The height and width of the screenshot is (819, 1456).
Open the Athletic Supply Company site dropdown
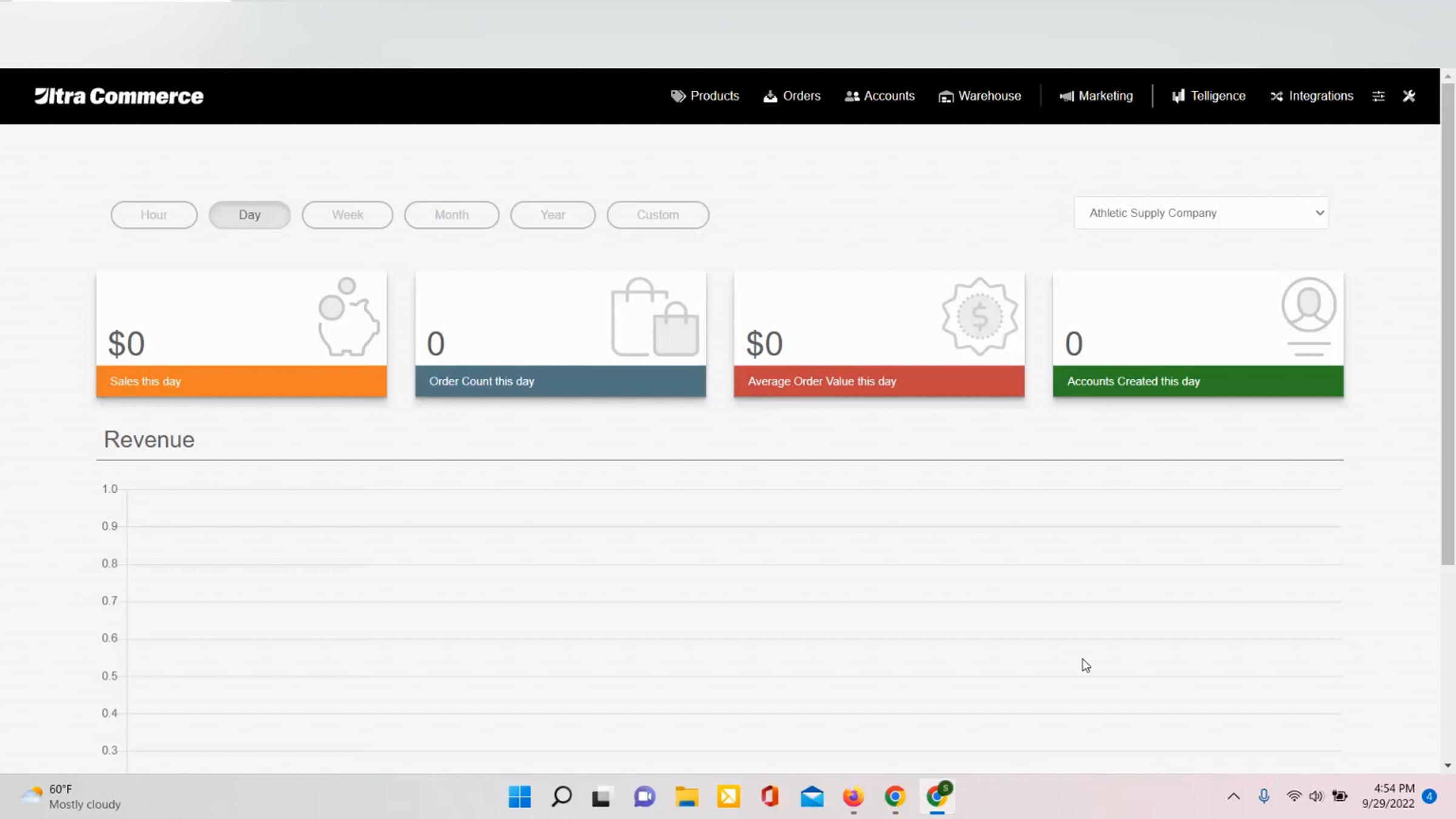[1201, 213]
